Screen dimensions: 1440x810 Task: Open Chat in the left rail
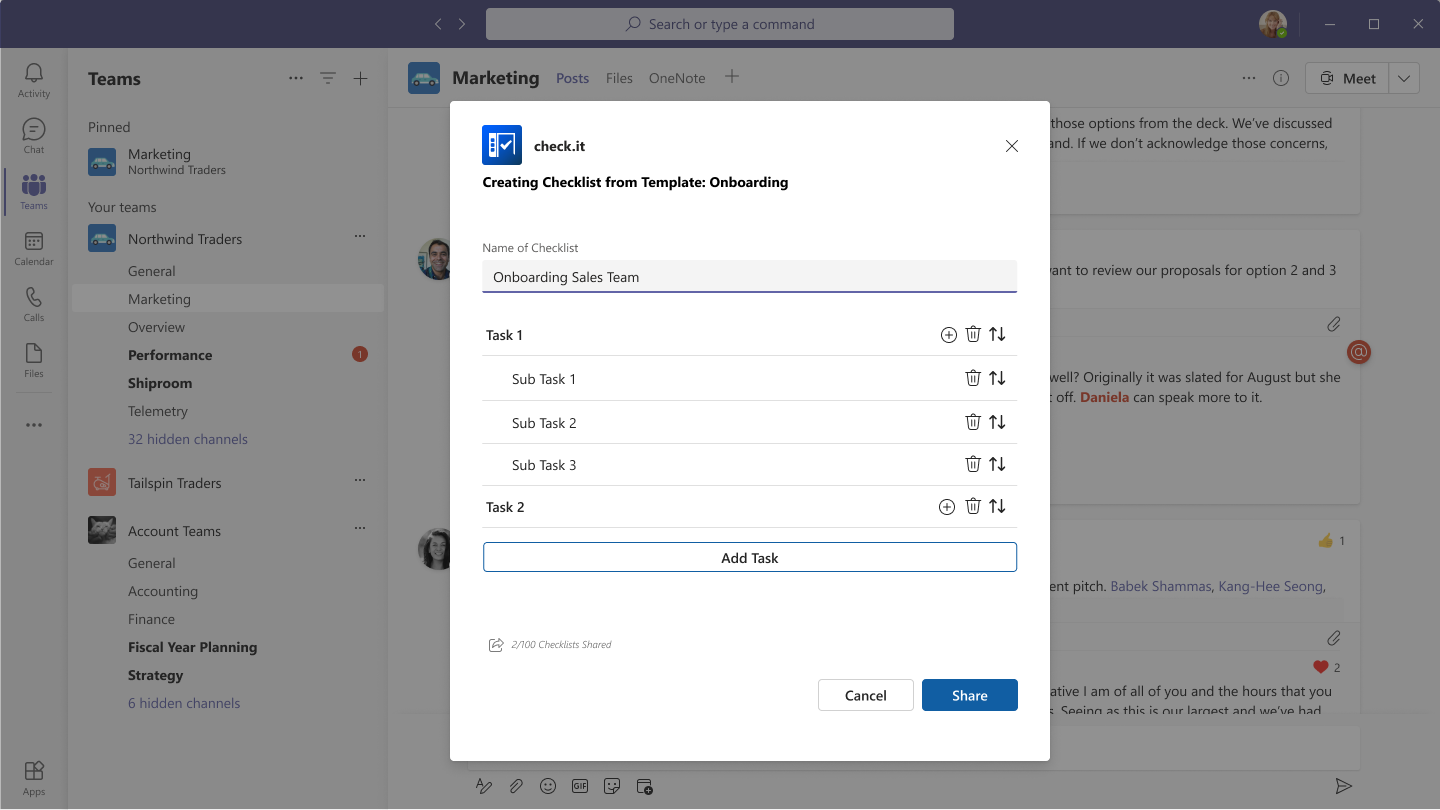pyautogui.click(x=34, y=136)
